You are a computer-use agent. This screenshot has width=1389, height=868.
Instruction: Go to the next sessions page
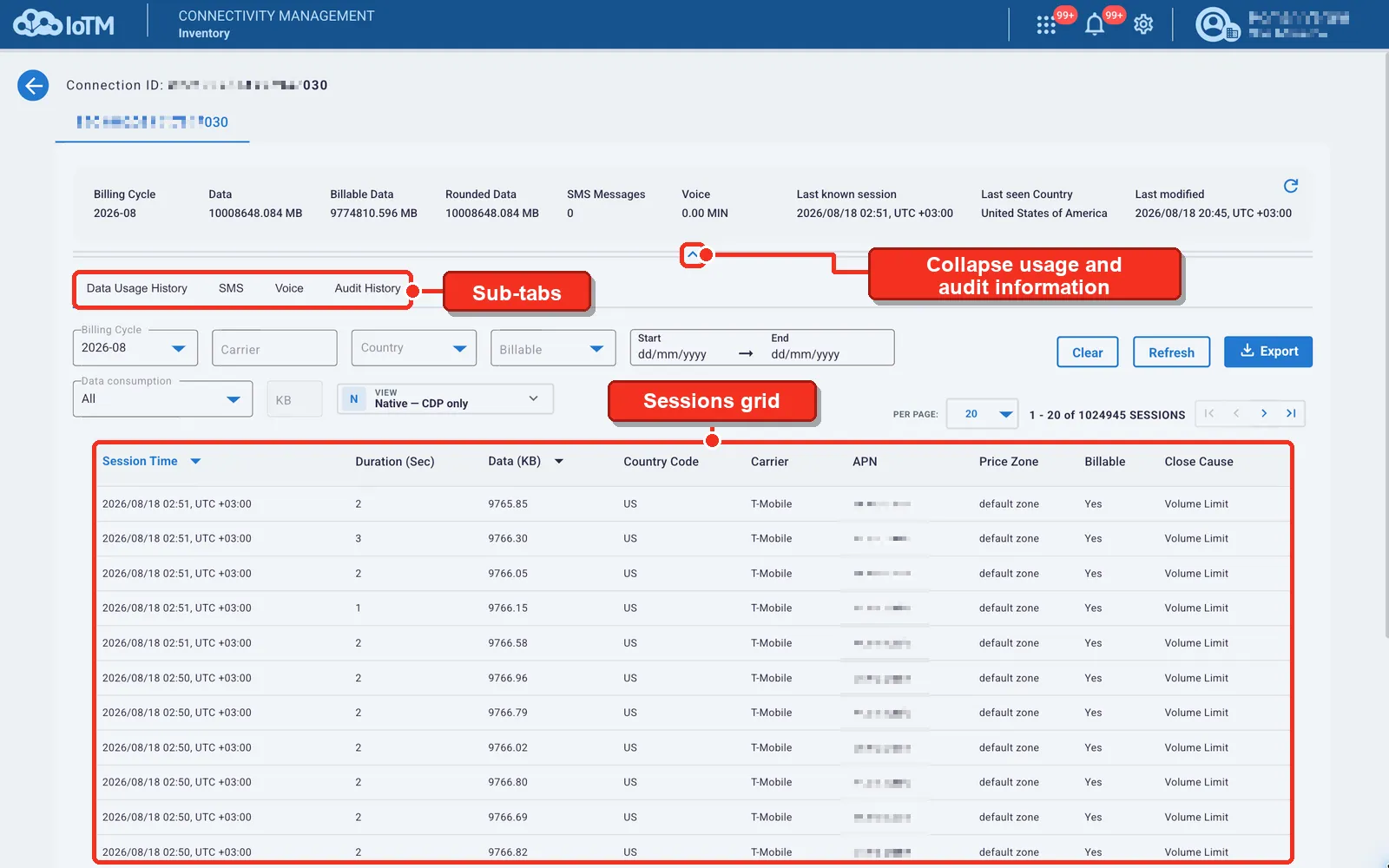tap(1264, 413)
